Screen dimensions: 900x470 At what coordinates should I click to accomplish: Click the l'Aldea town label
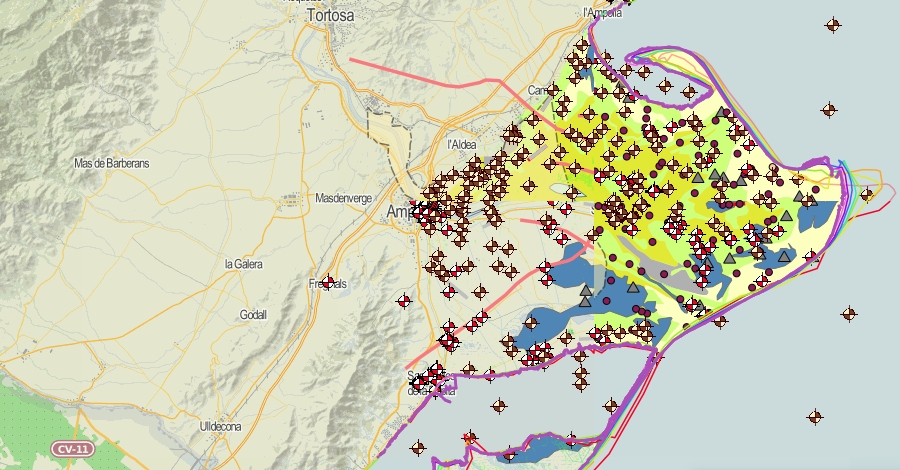click(x=462, y=145)
